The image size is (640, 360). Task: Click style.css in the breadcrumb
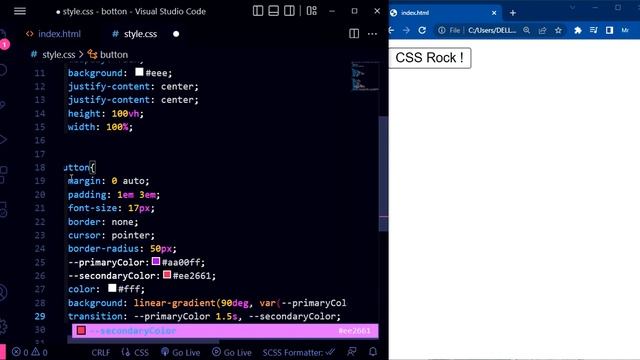(x=58, y=54)
